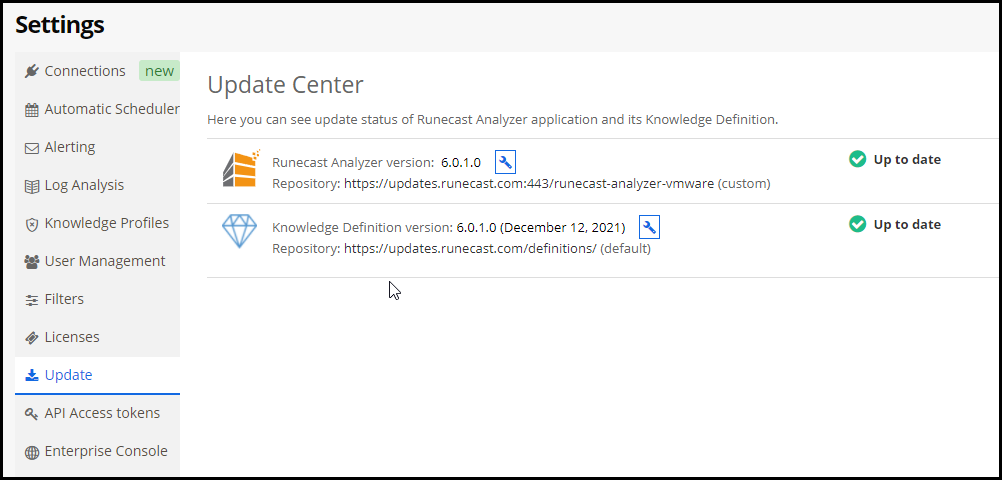This screenshot has height=480, width=1002.
Task: Click the green checkmark next to Analyzer status
Action: click(x=858, y=159)
